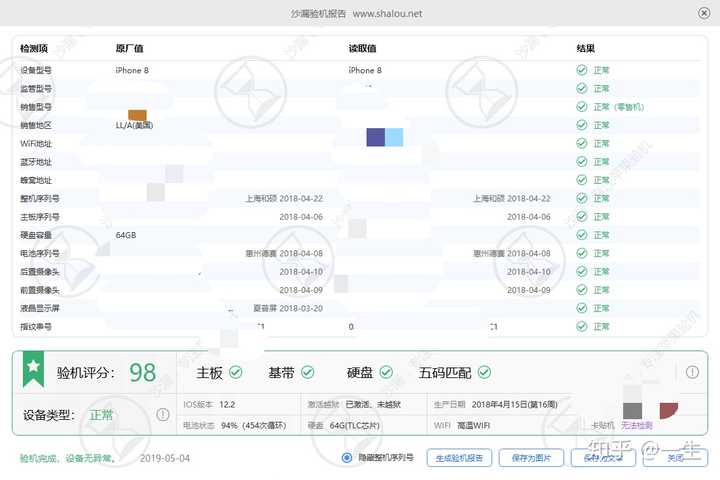This screenshot has width=720, height=480.
Task: Click the check icon in 前置摄像头 row
Action: pyautogui.click(x=581, y=290)
